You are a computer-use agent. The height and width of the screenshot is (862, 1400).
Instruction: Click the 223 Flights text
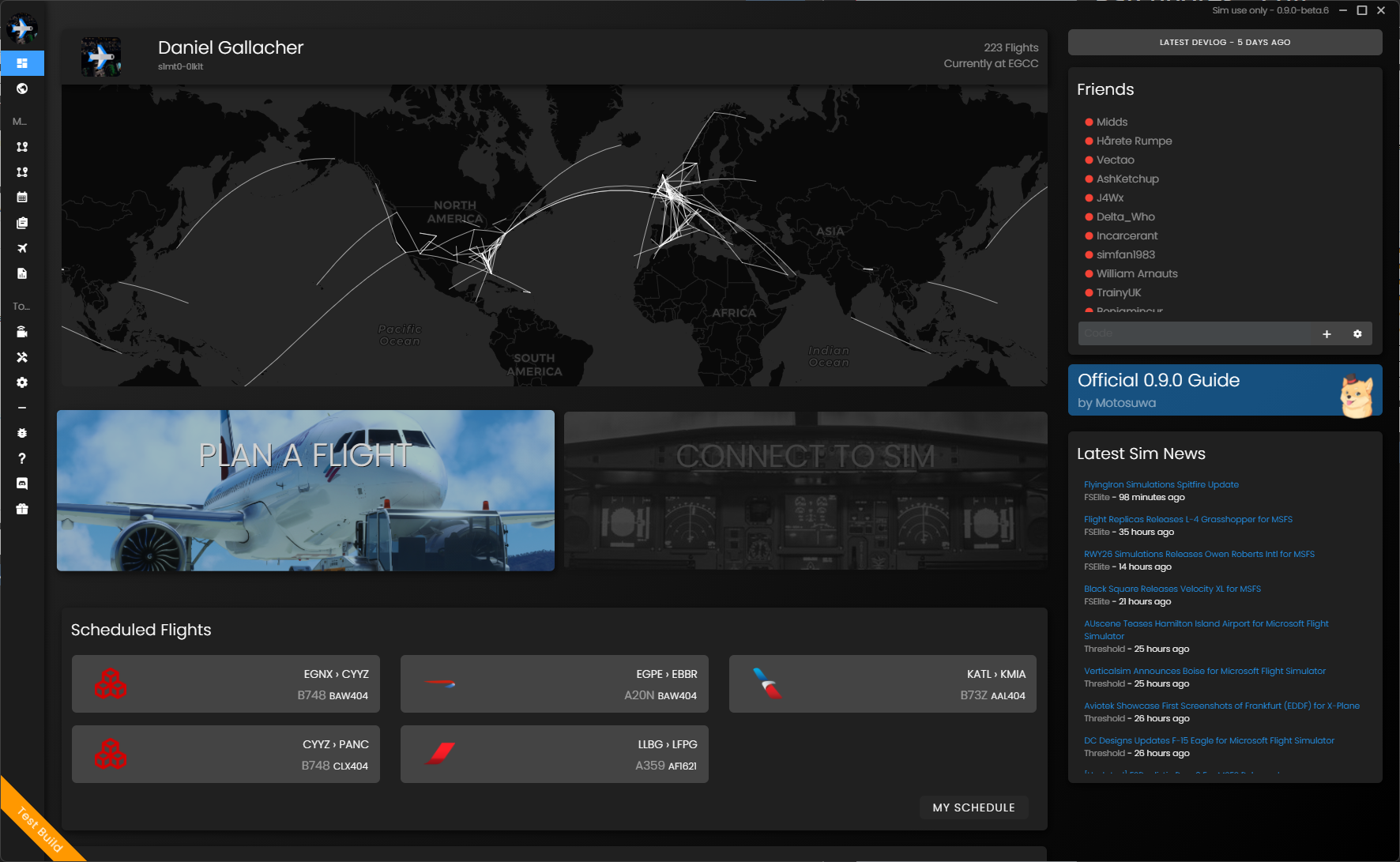(1010, 47)
